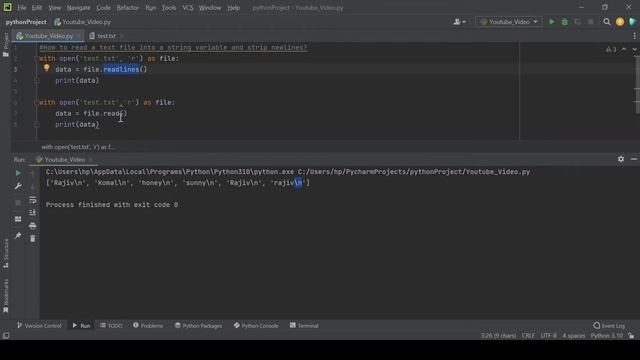Select Python 3.10 interpreter in status bar
The width and height of the screenshot is (640, 360).
[x=607, y=336]
